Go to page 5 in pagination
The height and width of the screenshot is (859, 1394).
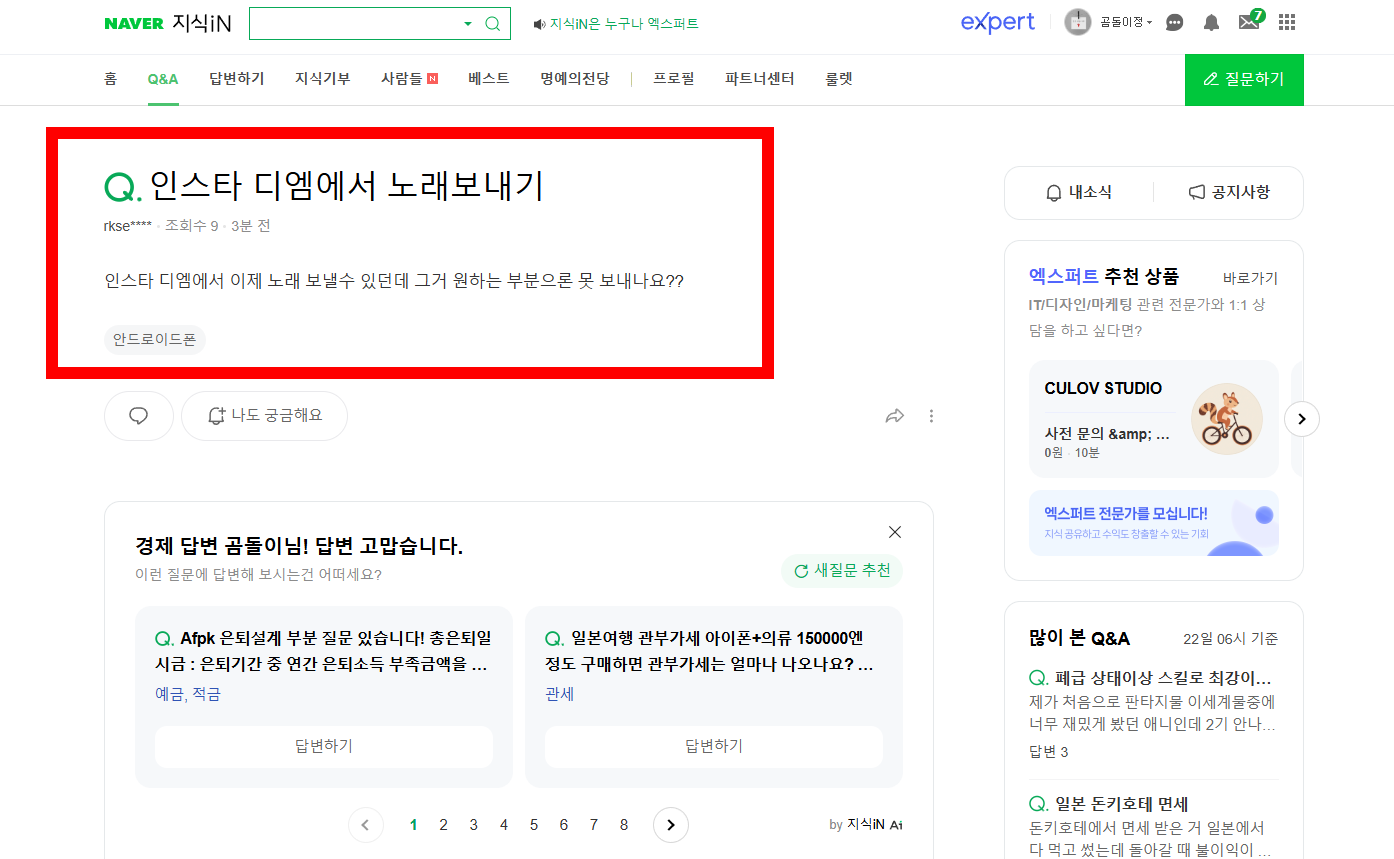point(534,825)
